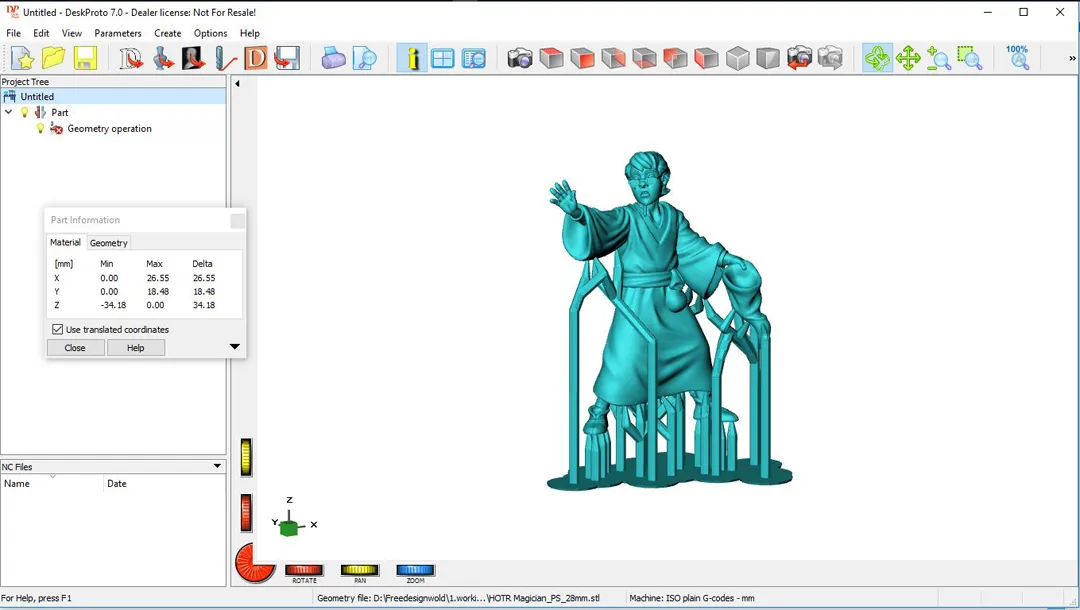The height and width of the screenshot is (610, 1080).
Task: Click the Help button in Part Information
Action: click(x=136, y=348)
